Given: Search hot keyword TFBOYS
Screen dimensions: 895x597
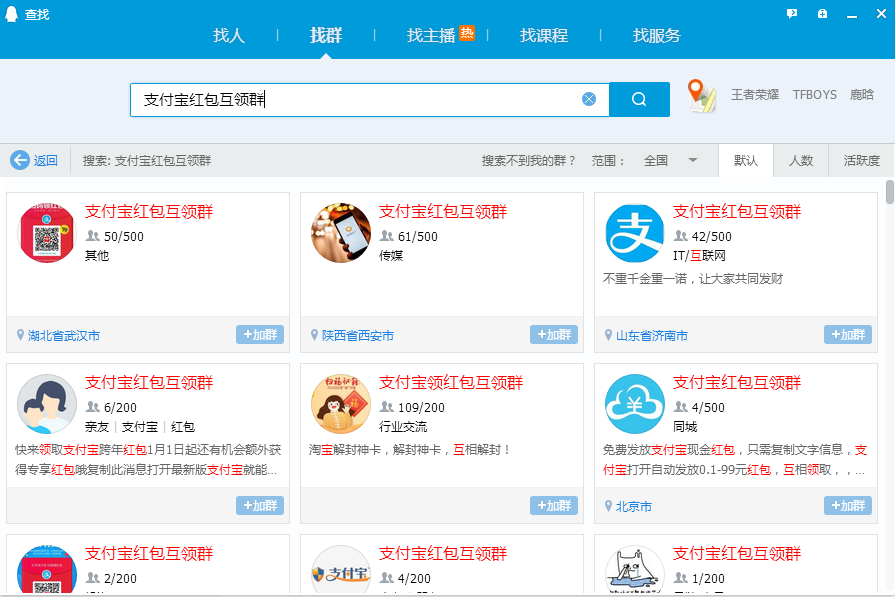Looking at the screenshot, I should tap(815, 95).
